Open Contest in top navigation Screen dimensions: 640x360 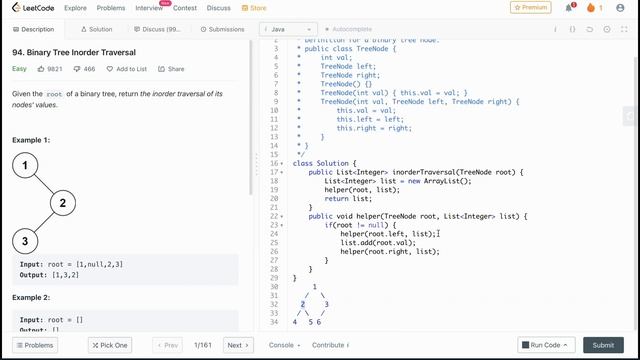click(185, 8)
